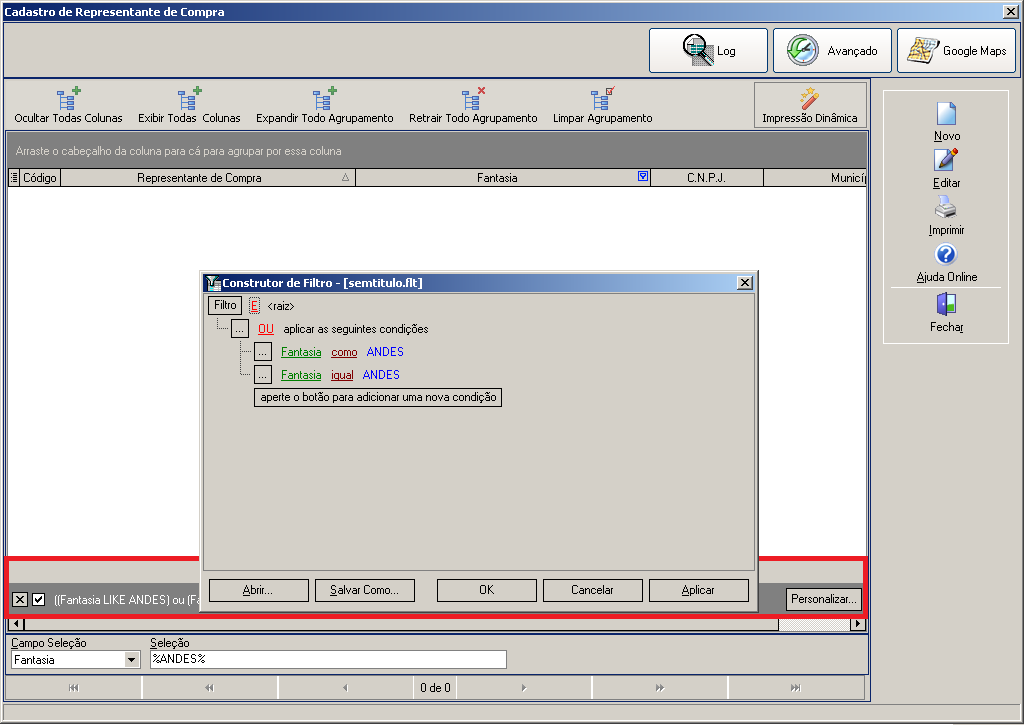
Task: Click Abrir... to load a filter
Action: [x=258, y=590]
